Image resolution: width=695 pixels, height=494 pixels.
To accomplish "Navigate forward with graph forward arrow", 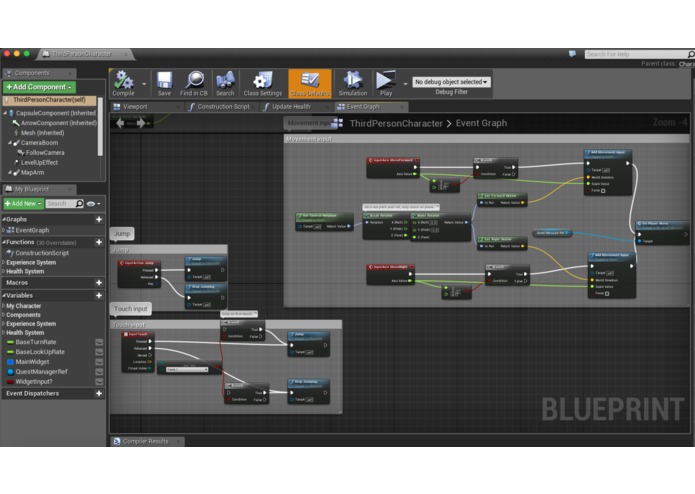I will click(141, 123).
